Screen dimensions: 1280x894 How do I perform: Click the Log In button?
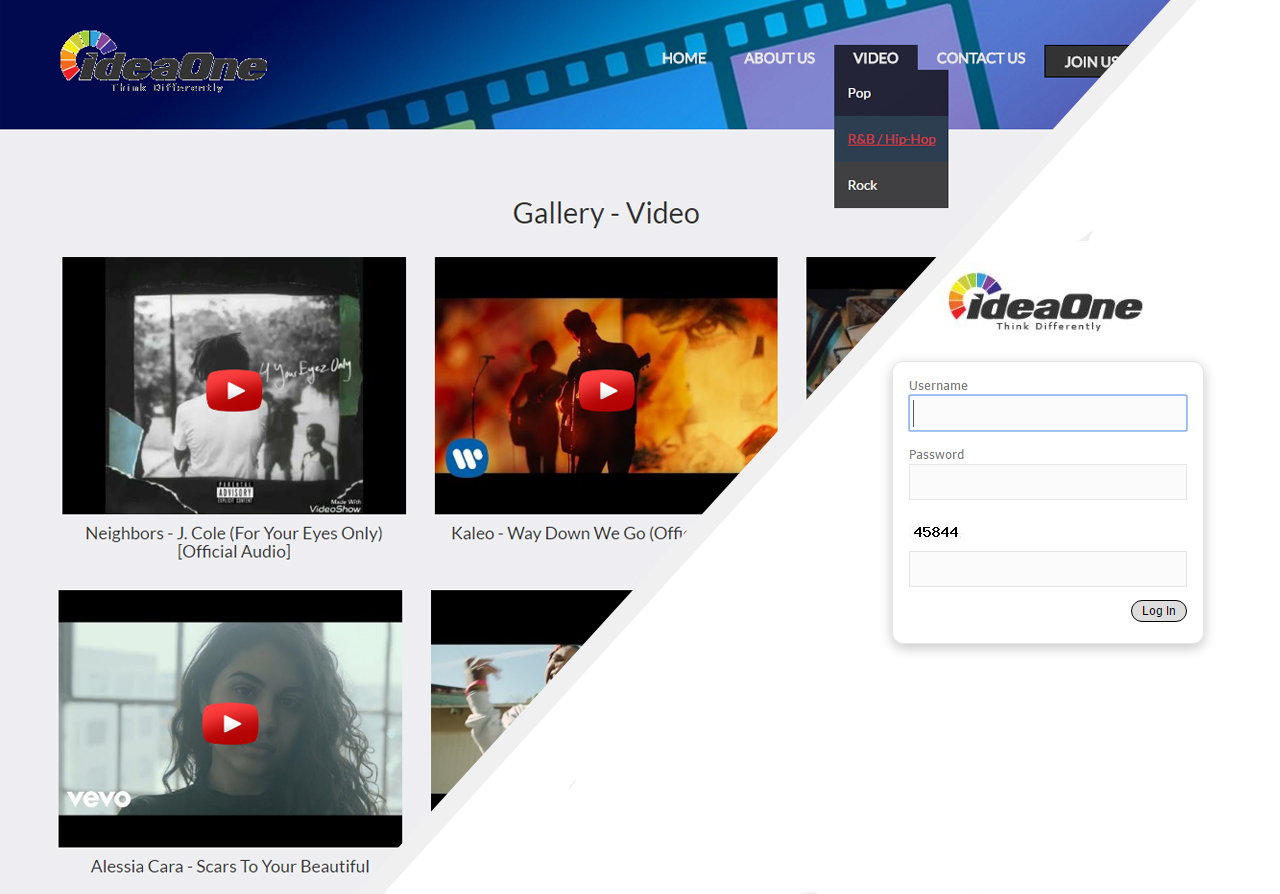(1159, 611)
